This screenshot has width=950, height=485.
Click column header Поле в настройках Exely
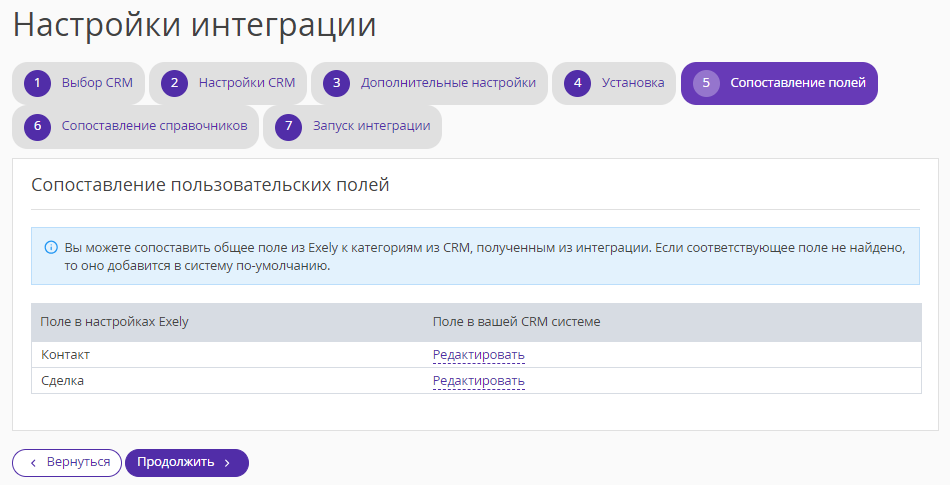pyautogui.click(x=115, y=322)
